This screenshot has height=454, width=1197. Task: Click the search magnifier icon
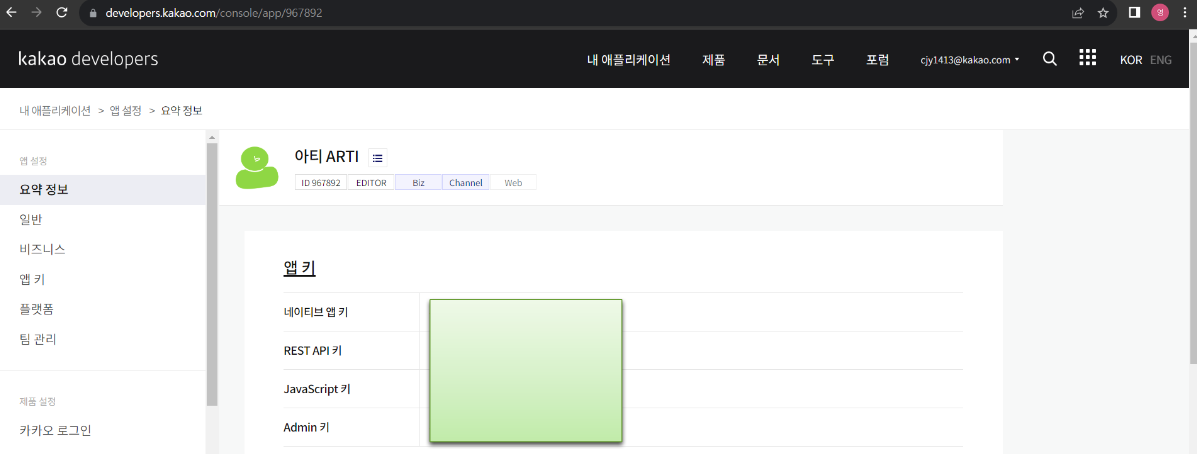click(1050, 59)
